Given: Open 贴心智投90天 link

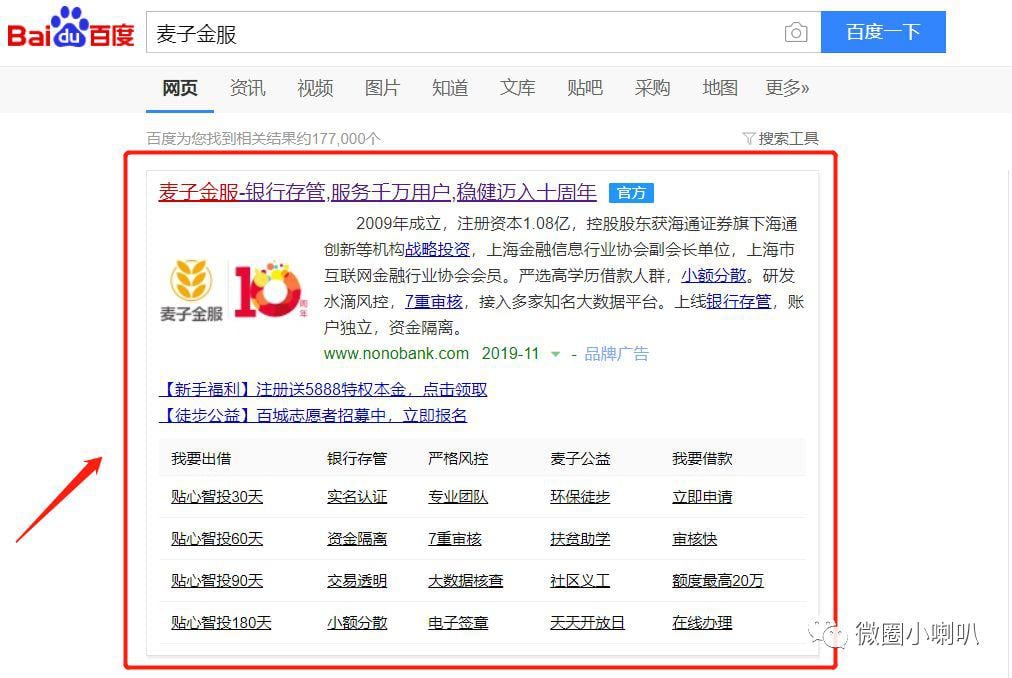Looking at the screenshot, I should [x=217, y=580].
